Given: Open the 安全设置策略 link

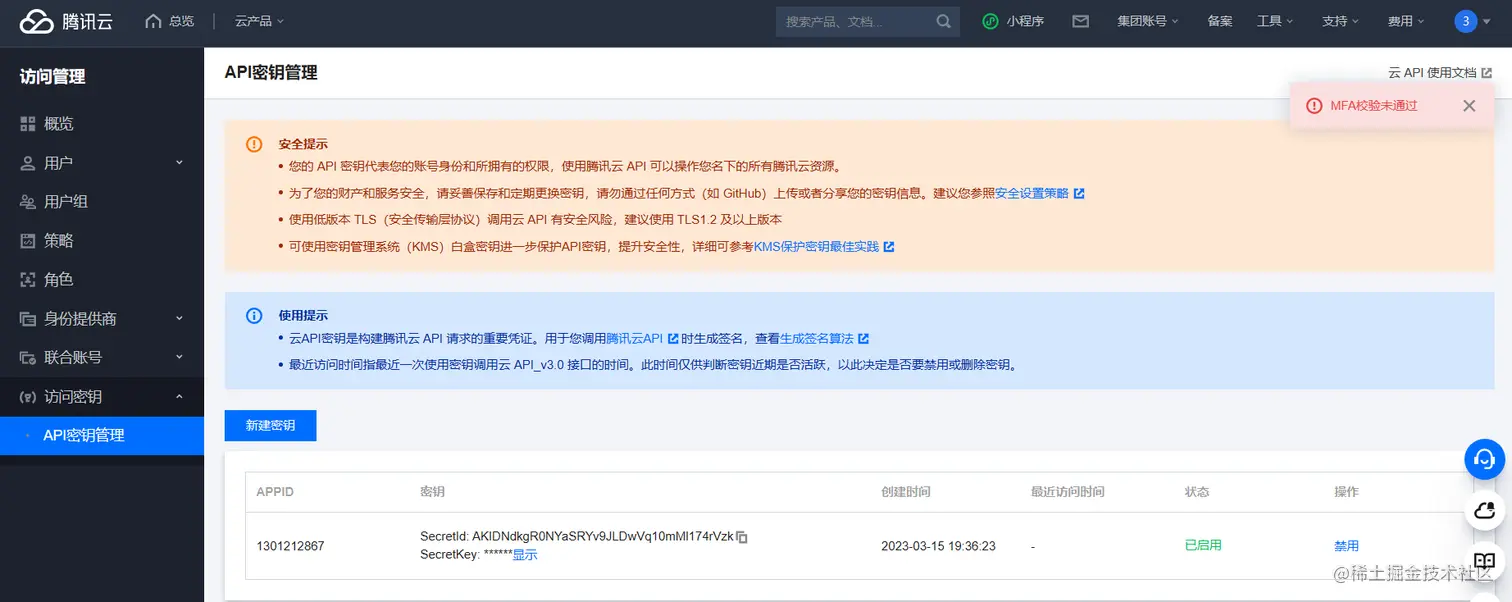Looking at the screenshot, I should (x=1040, y=193).
